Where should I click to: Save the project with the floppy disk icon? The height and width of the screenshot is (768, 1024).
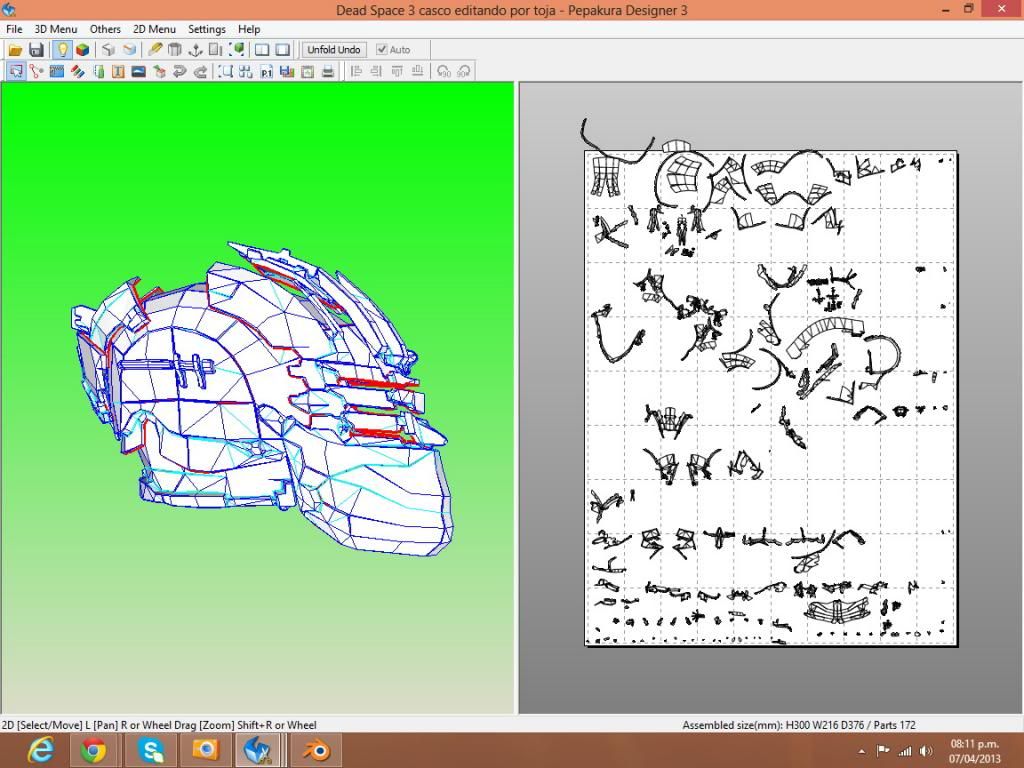(36, 50)
